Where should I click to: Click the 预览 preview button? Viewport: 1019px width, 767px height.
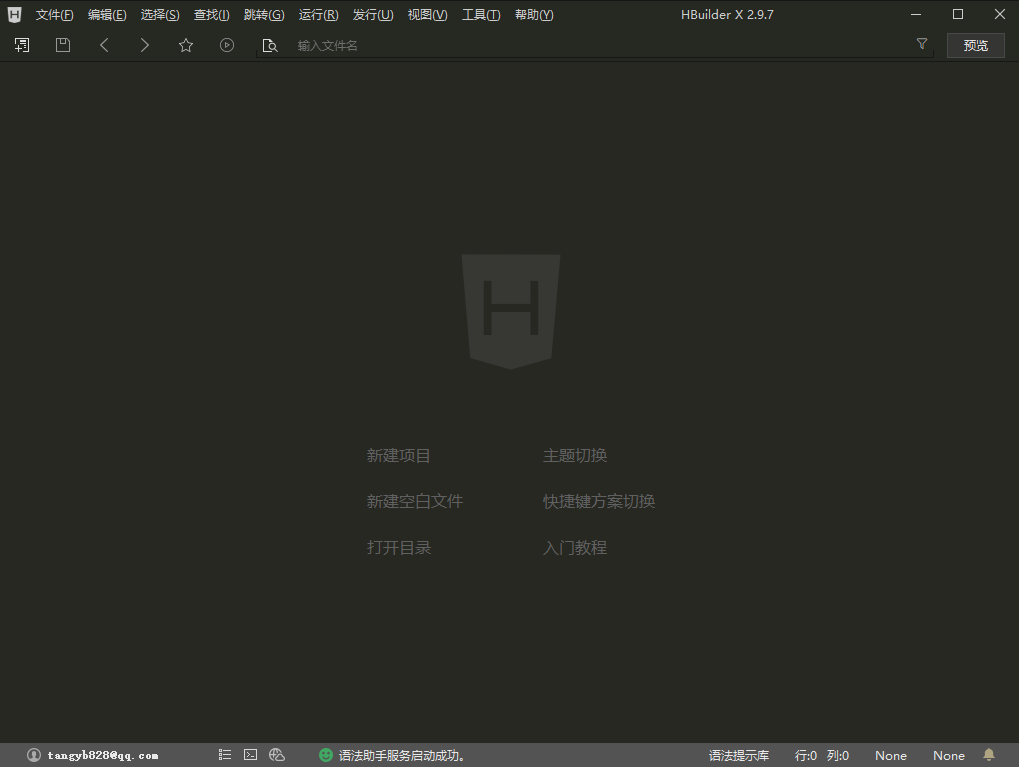coord(975,46)
